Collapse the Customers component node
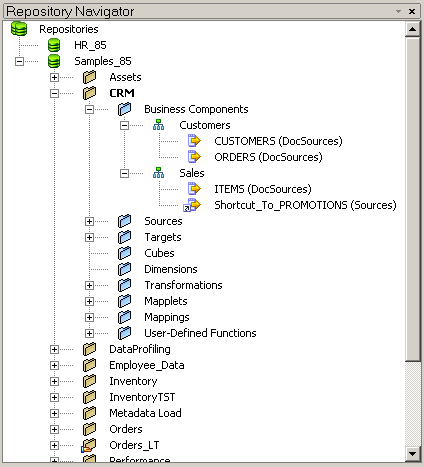 [124, 125]
